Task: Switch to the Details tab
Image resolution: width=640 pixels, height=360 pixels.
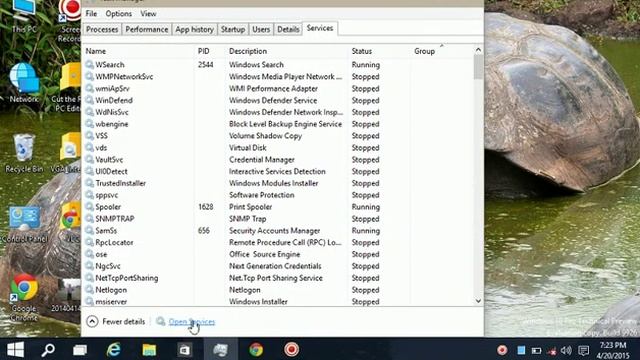Action: [x=288, y=29]
